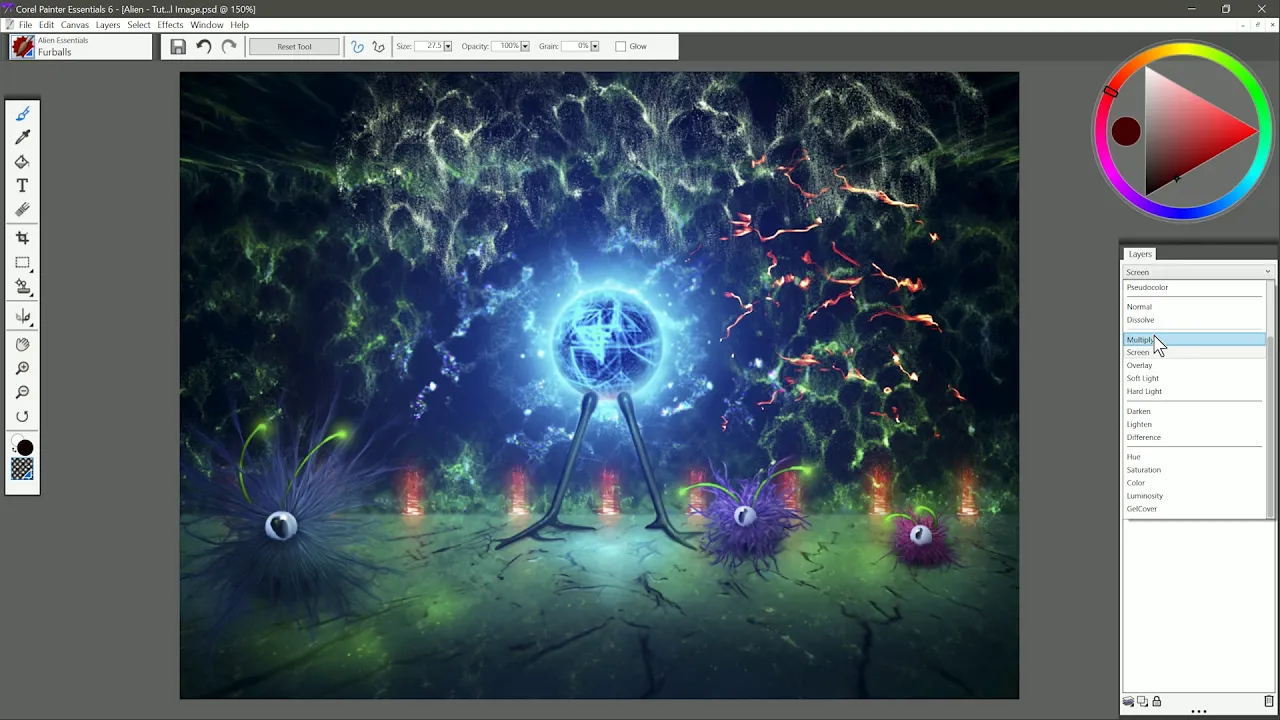Select the Dropper tool
Viewport: 1280px width, 720px height.
click(x=22, y=138)
